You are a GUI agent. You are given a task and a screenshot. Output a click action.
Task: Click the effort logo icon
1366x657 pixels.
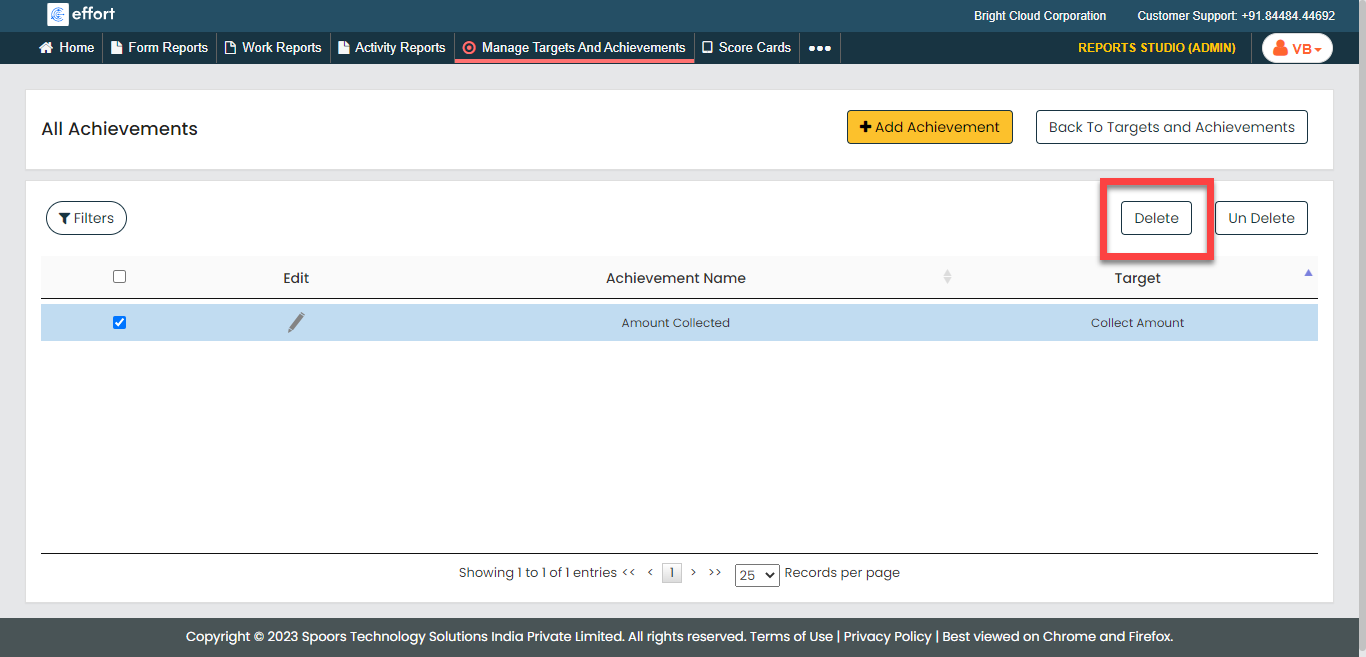coord(58,15)
